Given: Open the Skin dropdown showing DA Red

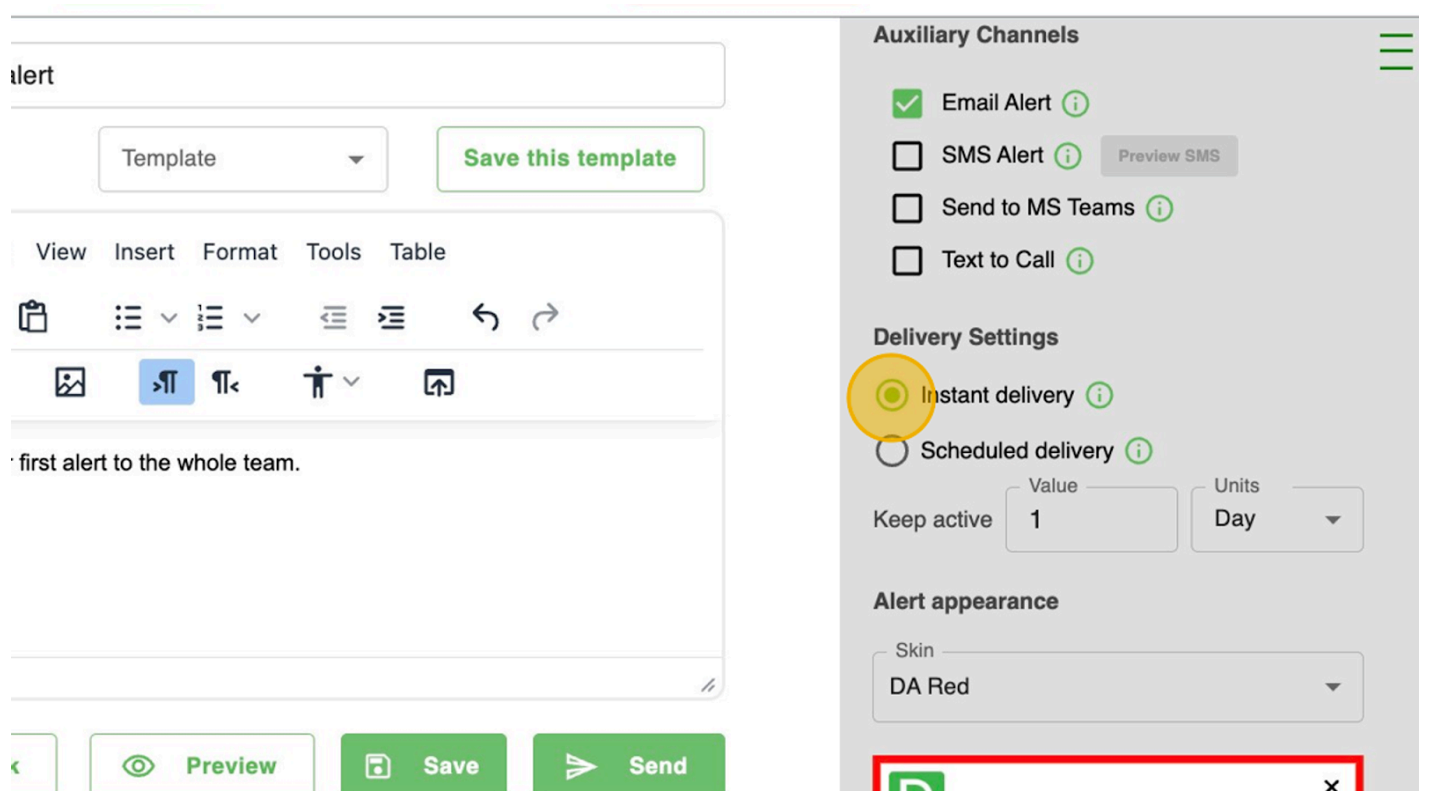Looking at the screenshot, I should coord(1117,687).
